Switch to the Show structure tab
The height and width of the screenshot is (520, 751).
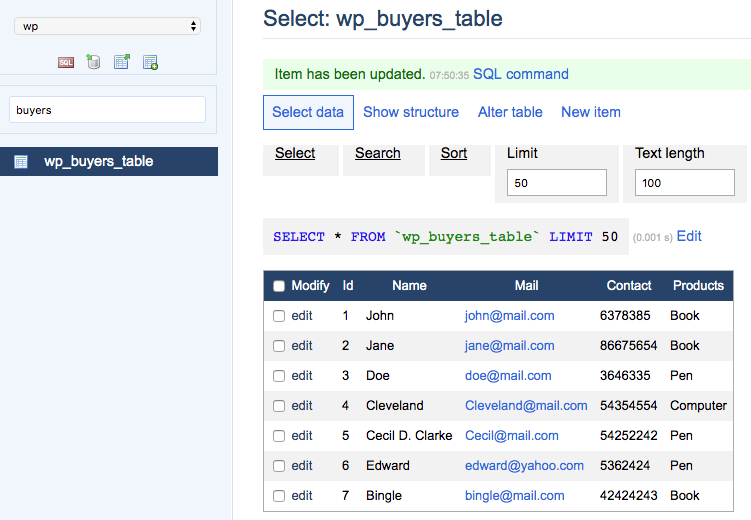click(410, 112)
